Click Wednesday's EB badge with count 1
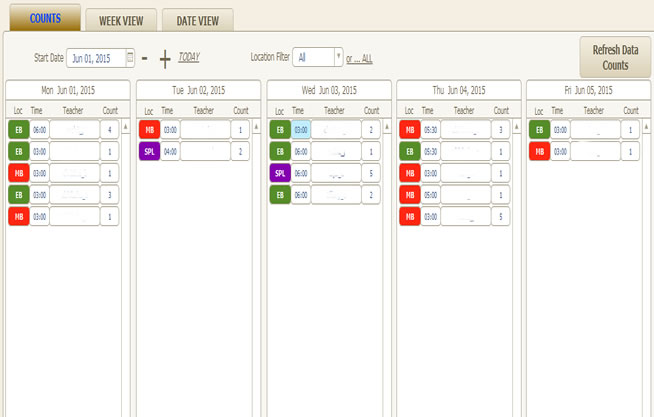This screenshot has height=417, width=654. tap(280, 151)
